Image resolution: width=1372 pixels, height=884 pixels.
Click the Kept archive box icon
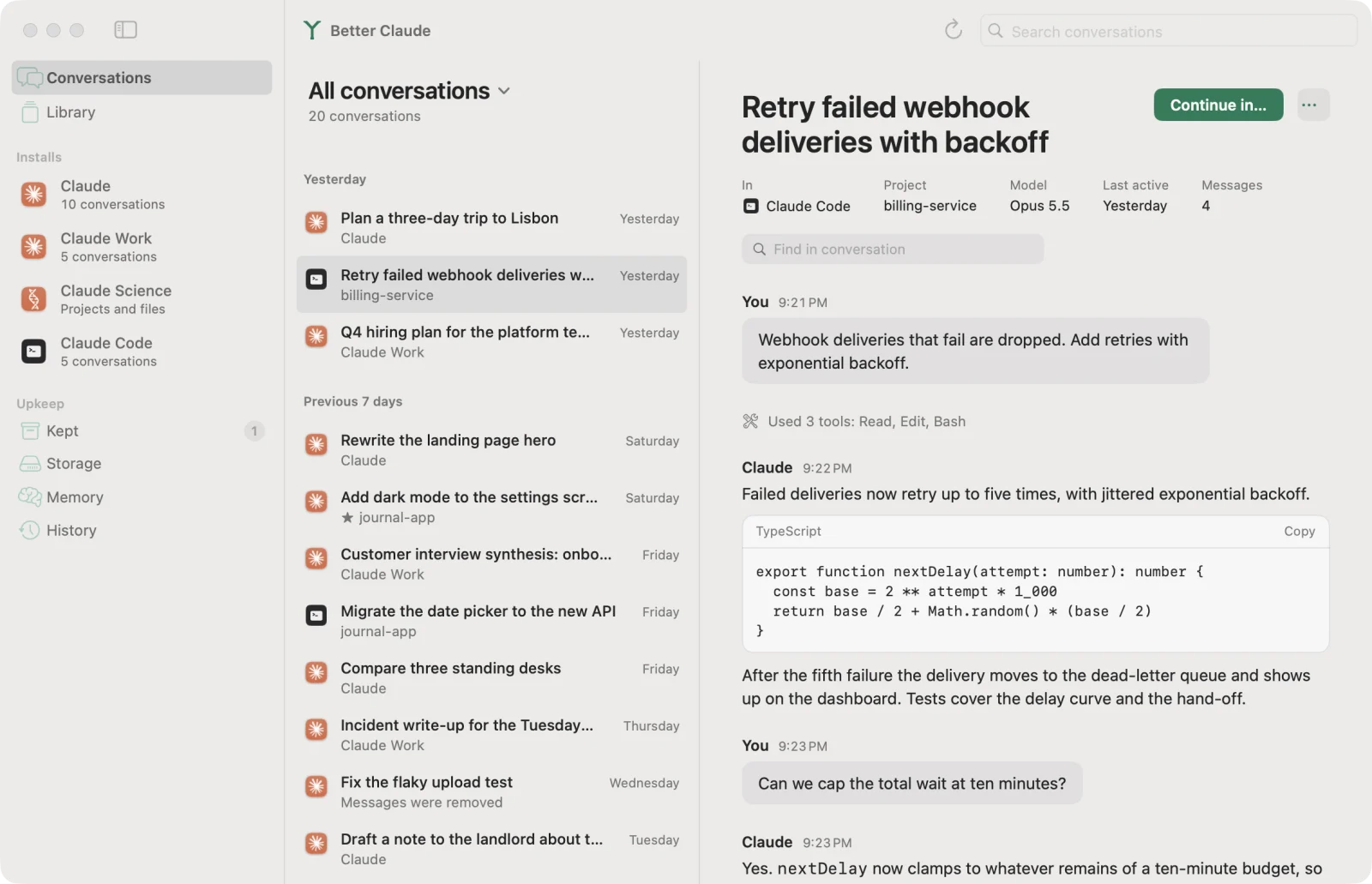[x=30, y=430]
